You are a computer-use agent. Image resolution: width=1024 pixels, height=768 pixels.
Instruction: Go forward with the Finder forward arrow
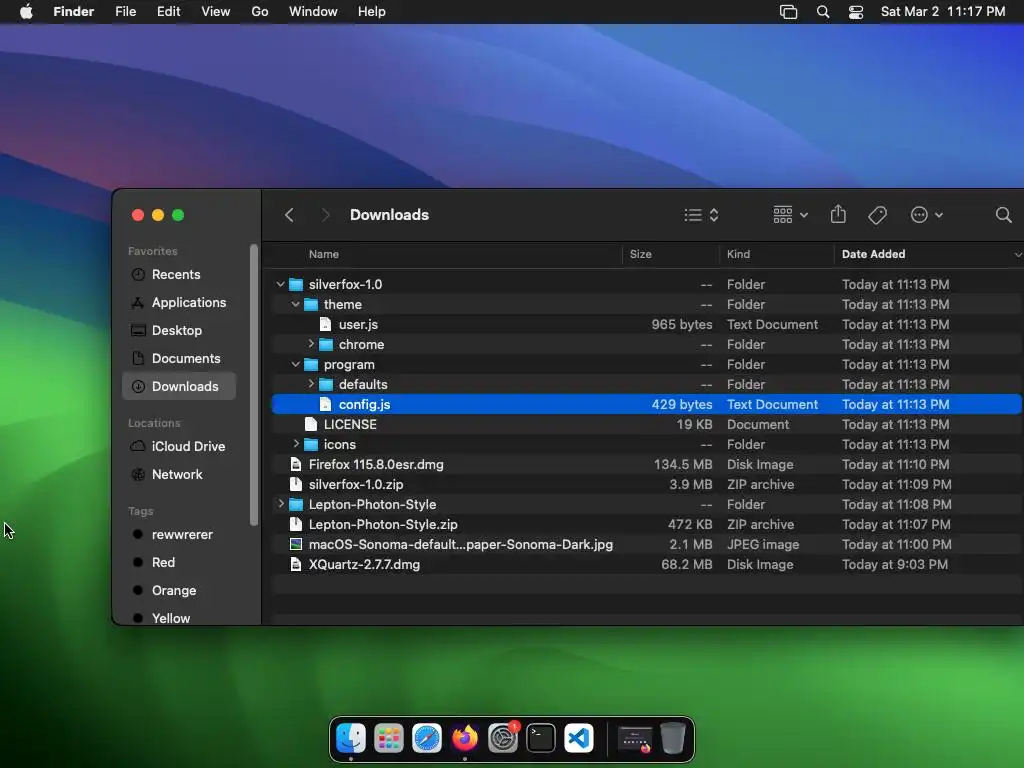click(325, 215)
